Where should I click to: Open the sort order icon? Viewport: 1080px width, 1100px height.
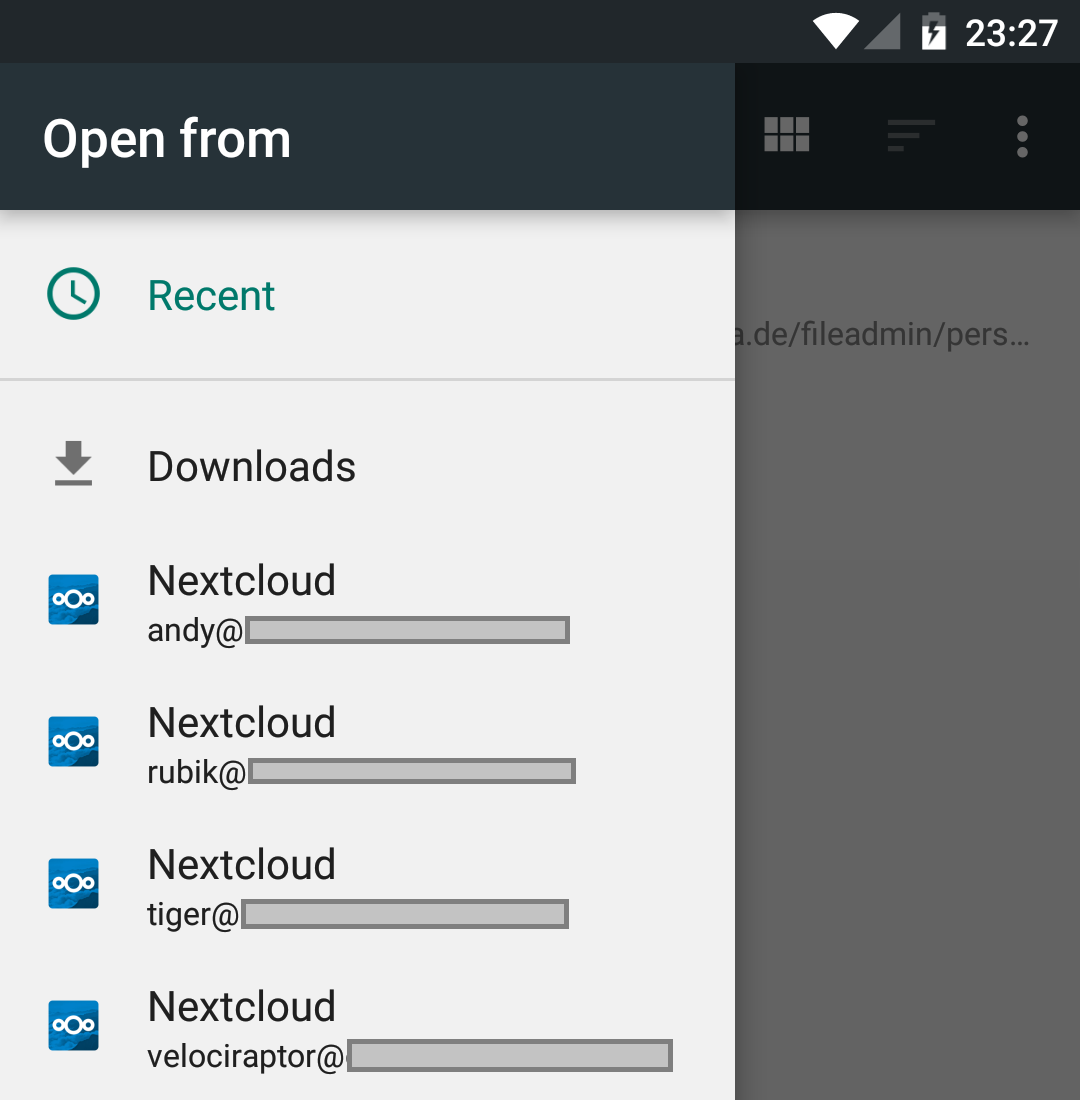coord(910,135)
